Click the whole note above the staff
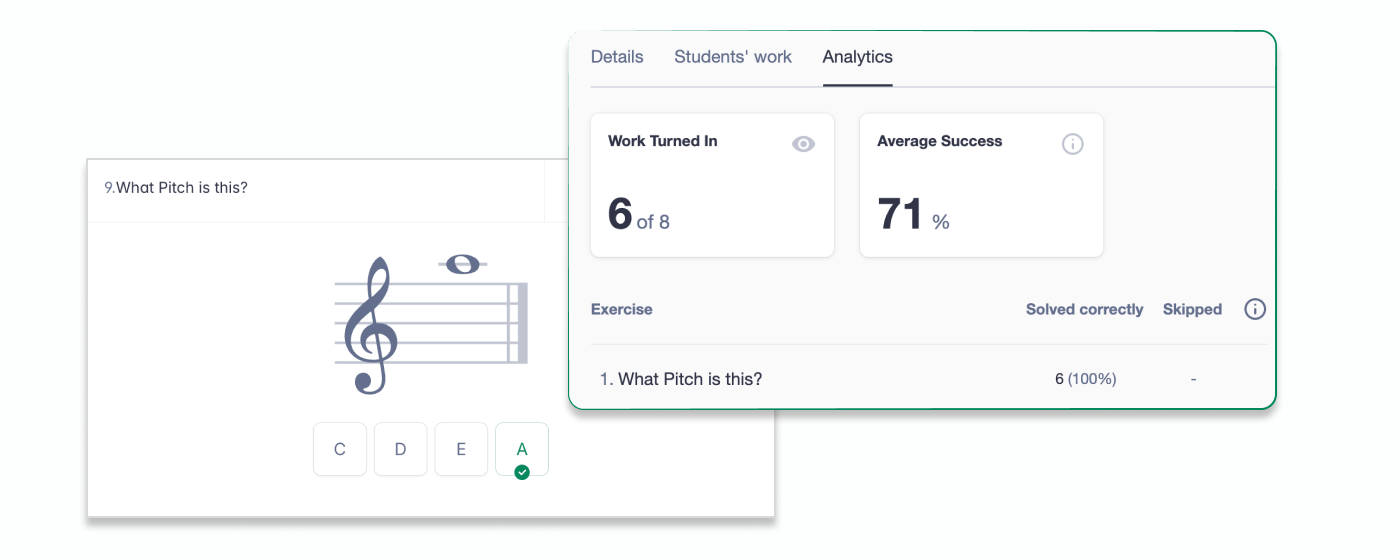Viewport: 1400px width, 560px height. [x=462, y=264]
